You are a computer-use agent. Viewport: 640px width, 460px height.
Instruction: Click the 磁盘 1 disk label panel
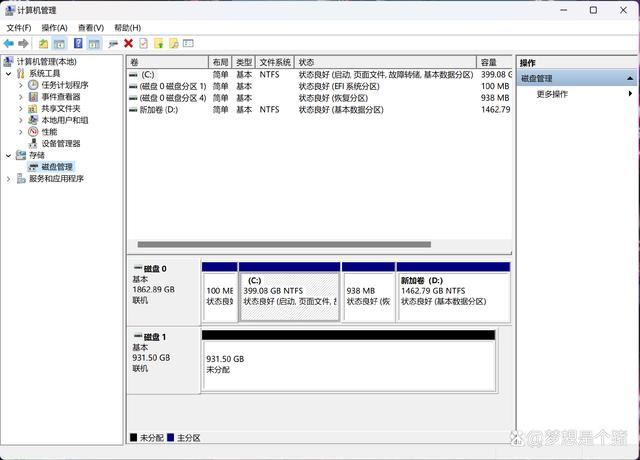pos(164,360)
